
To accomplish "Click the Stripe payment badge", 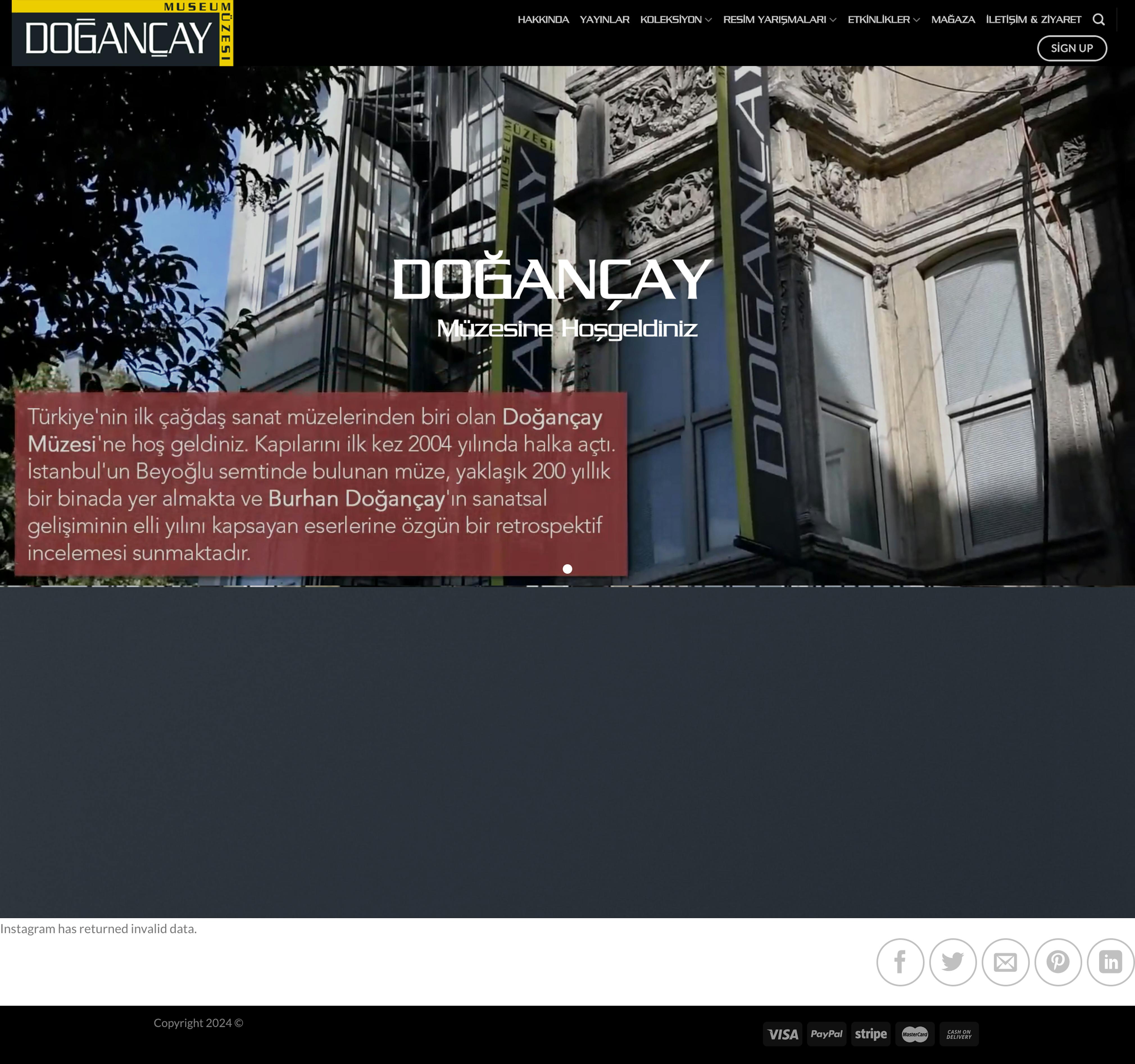I will pos(871,1034).
